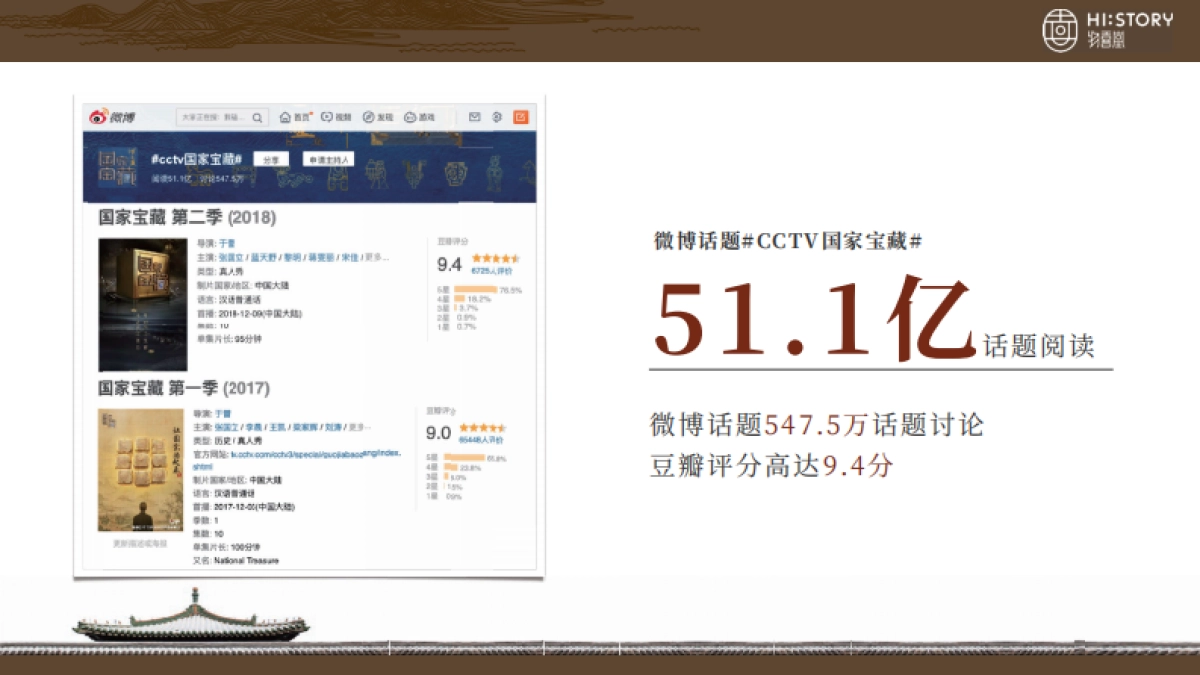Click the orange compose post icon

520,118
